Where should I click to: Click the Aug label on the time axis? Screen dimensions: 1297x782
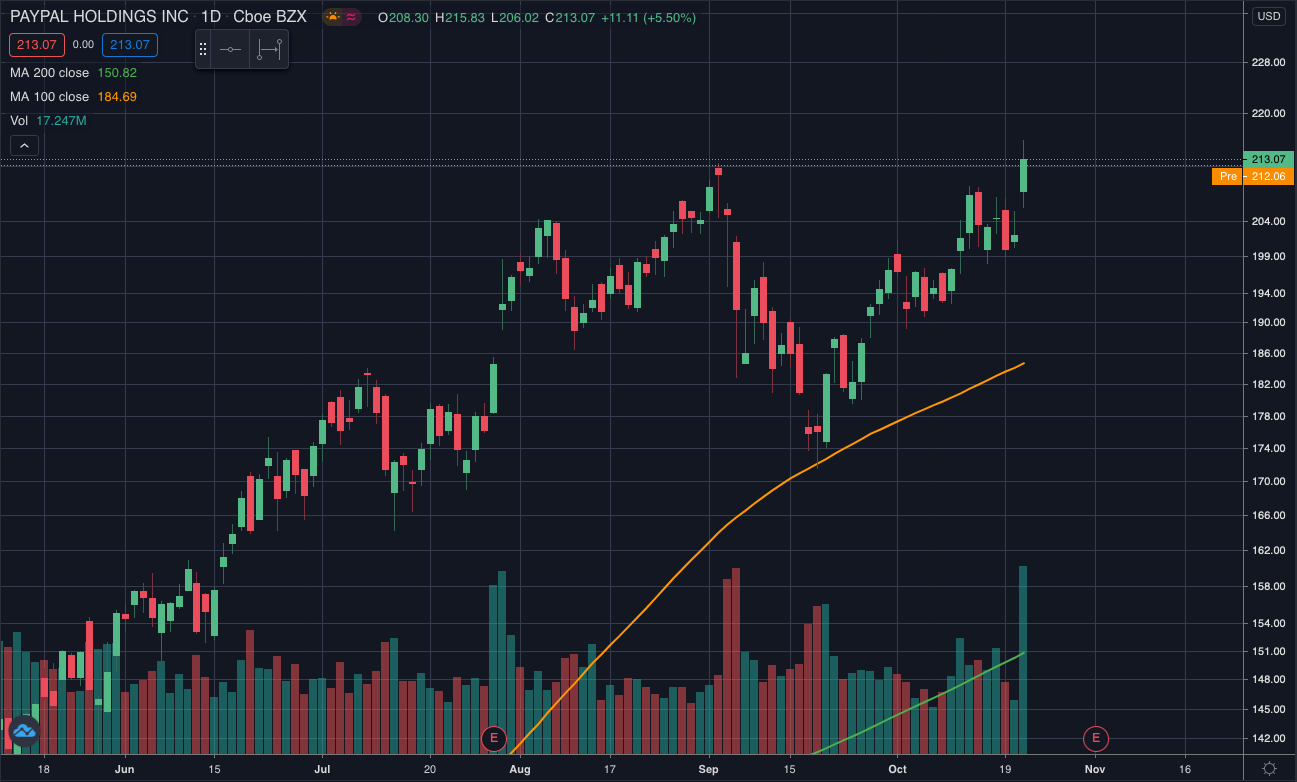(520, 769)
